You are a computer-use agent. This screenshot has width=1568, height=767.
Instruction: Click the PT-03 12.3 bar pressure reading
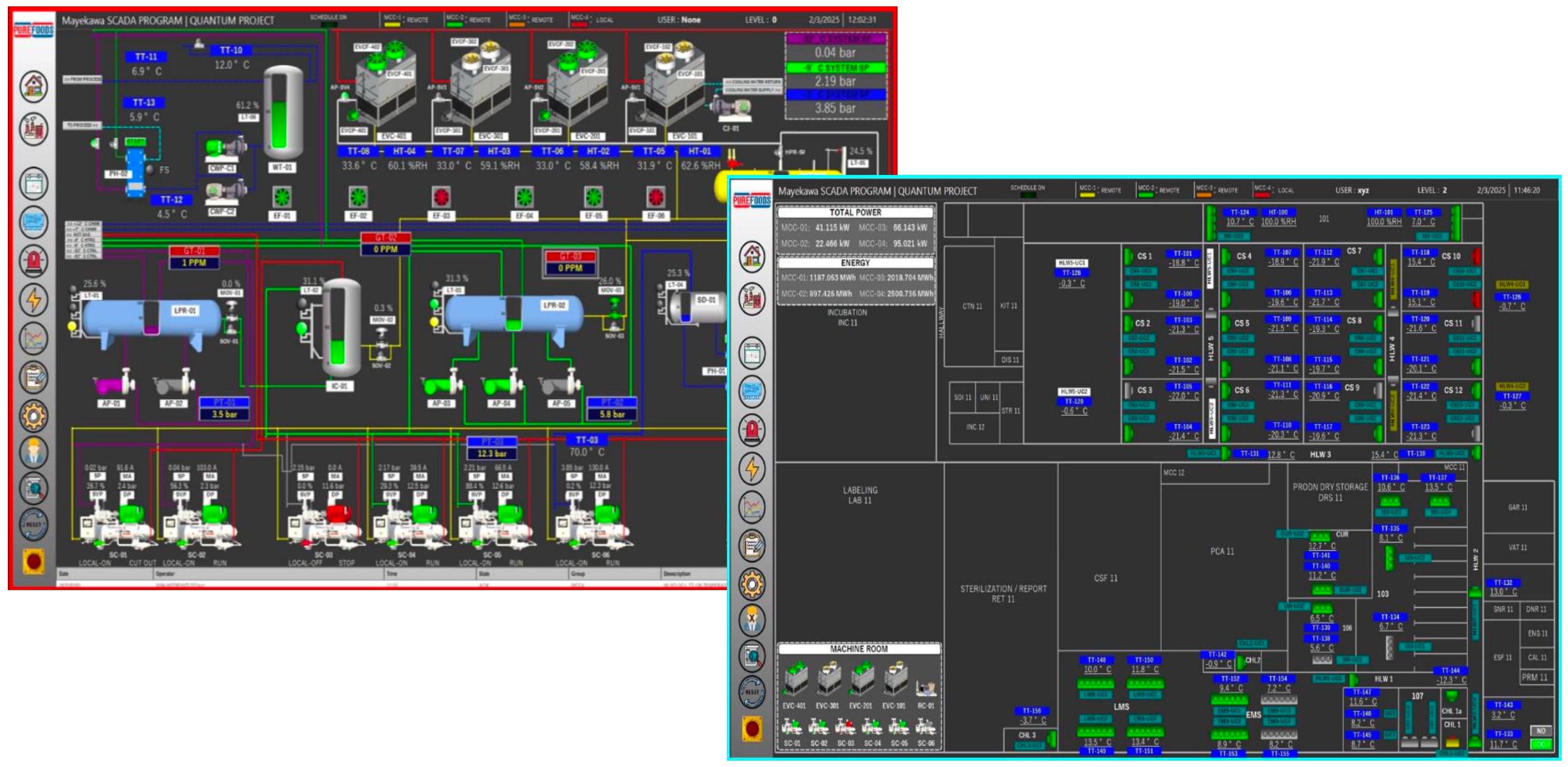pos(492,453)
